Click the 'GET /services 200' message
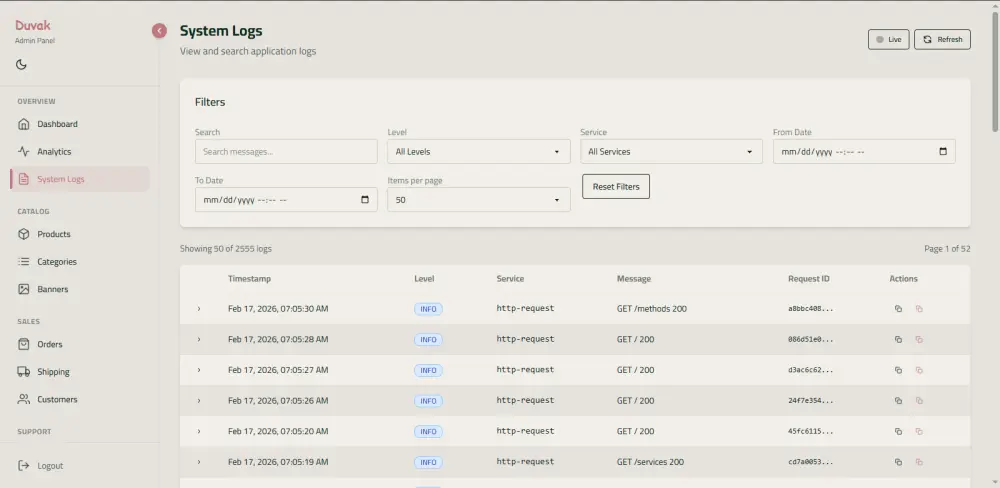1000x488 pixels. click(x=651, y=462)
